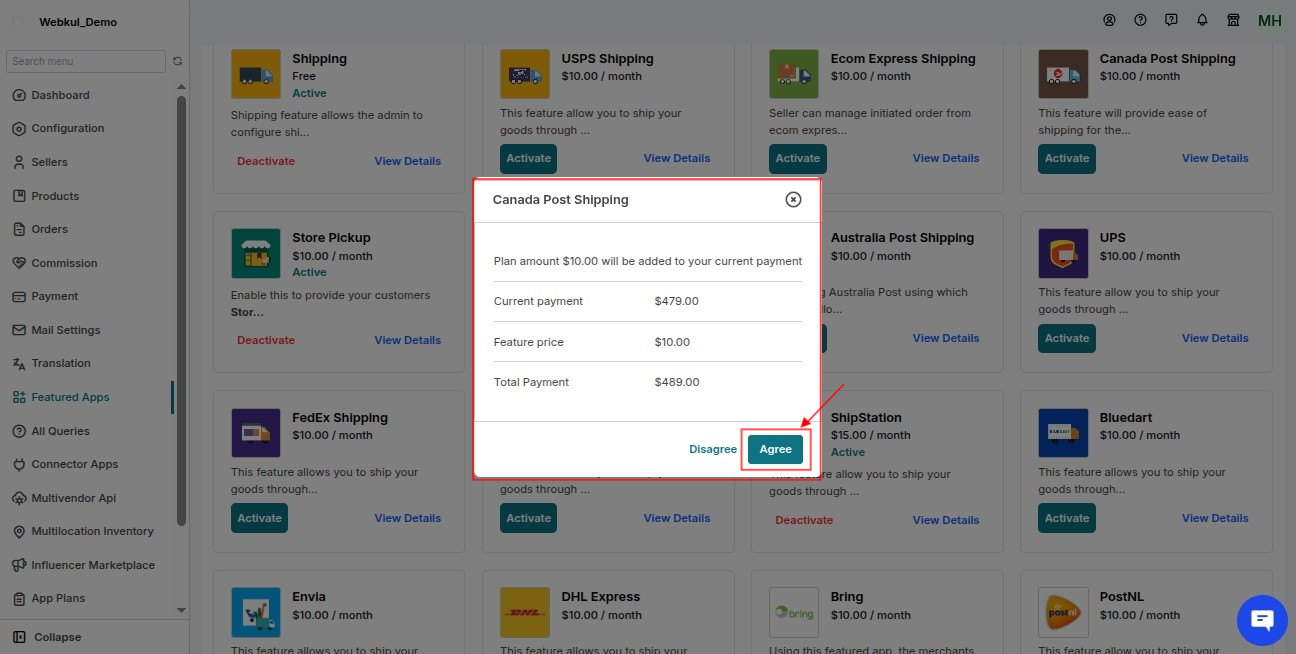Viewport: 1296px width, 654px height.
Task: View Details for Canada Post Shipping
Action: point(1215,158)
